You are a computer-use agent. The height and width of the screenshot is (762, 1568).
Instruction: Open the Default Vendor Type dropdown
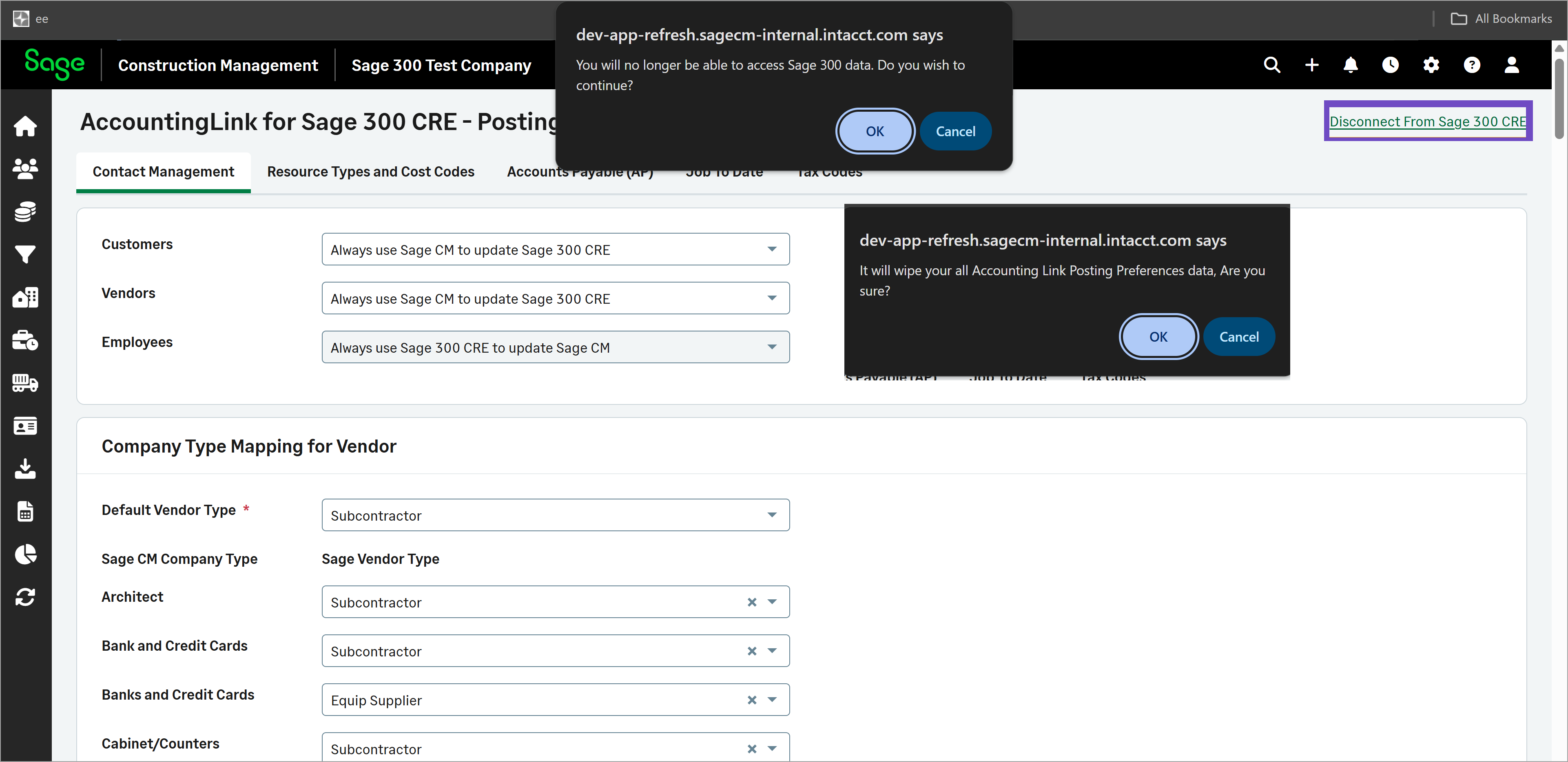(x=555, y=515)
